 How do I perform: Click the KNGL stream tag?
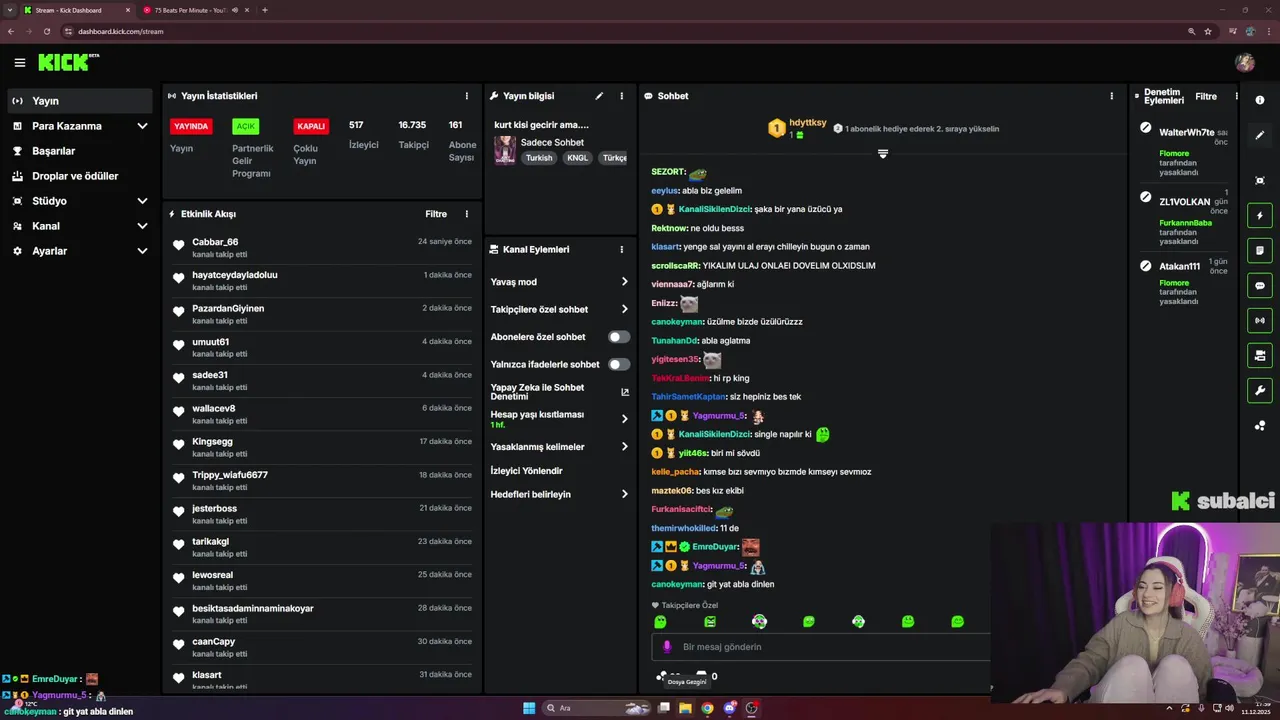pyautogui.click(x=577, y=158)
